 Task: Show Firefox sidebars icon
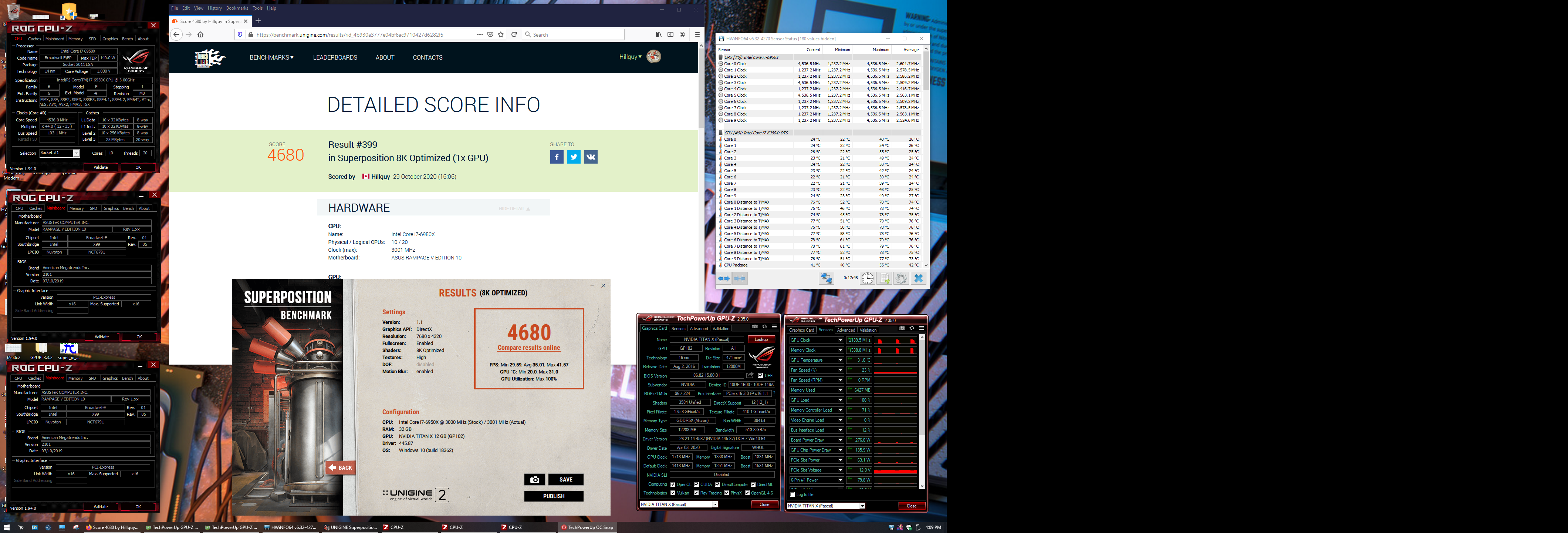pyautogui.click(x=670, y=35)
